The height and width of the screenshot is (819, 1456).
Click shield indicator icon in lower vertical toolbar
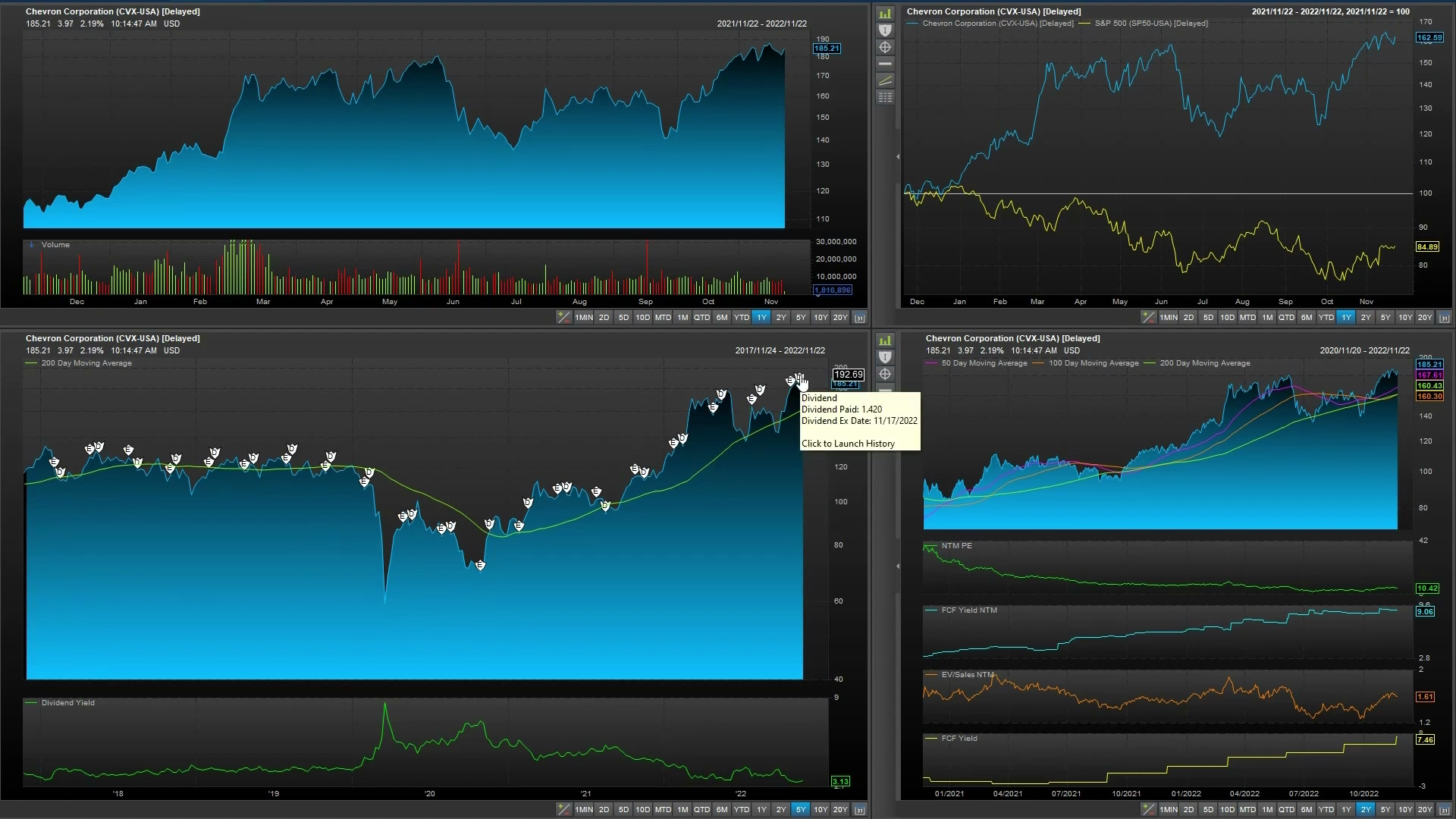[x=885, y=357]
